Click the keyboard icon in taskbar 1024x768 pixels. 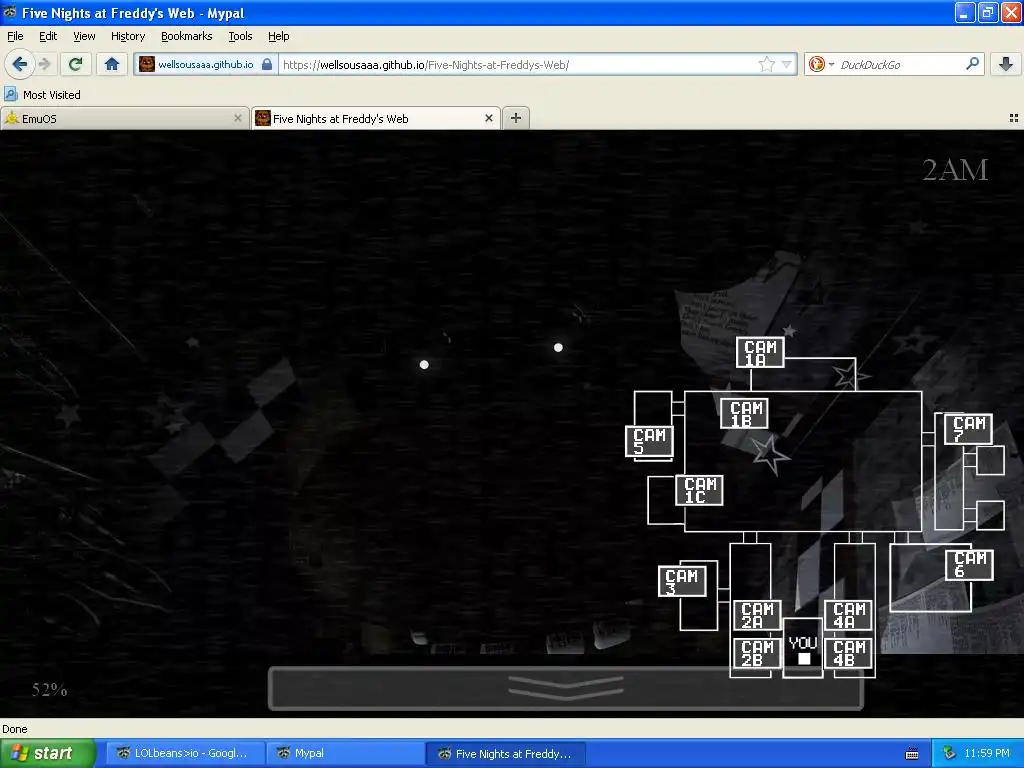pyautogui.click(x=912, y=754)
